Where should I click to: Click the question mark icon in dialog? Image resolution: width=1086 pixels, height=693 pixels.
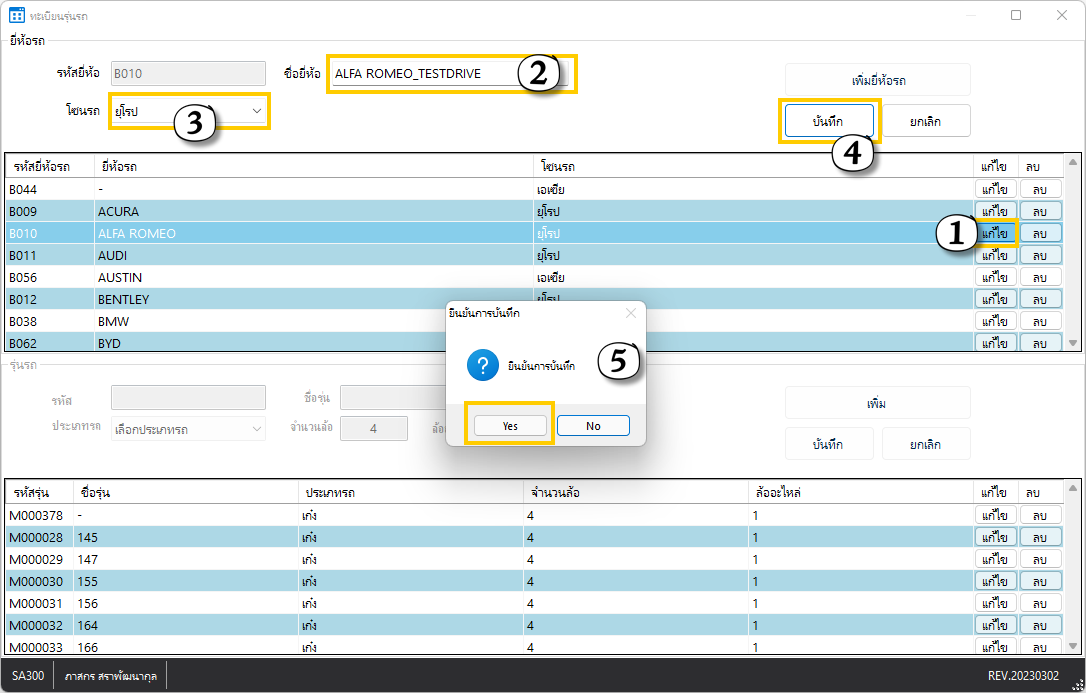(483, 366)
